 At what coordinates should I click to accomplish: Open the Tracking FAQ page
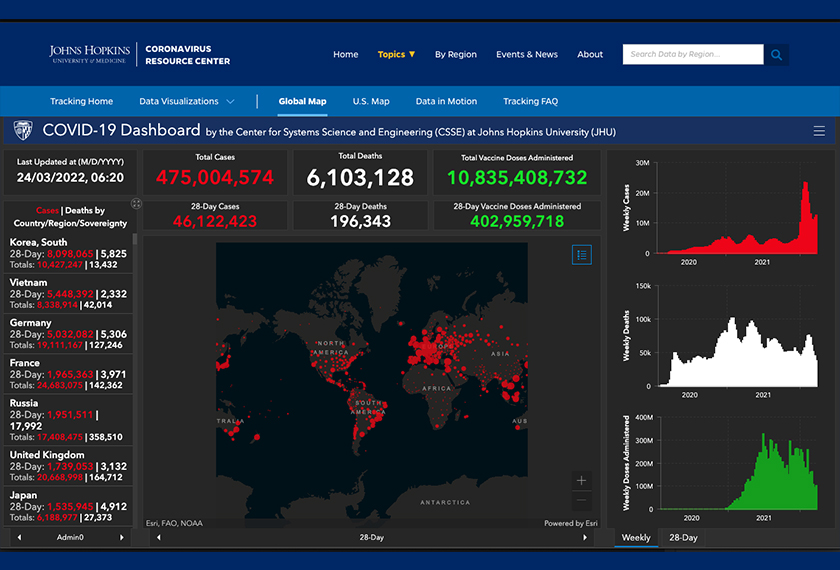click(530, 101)
